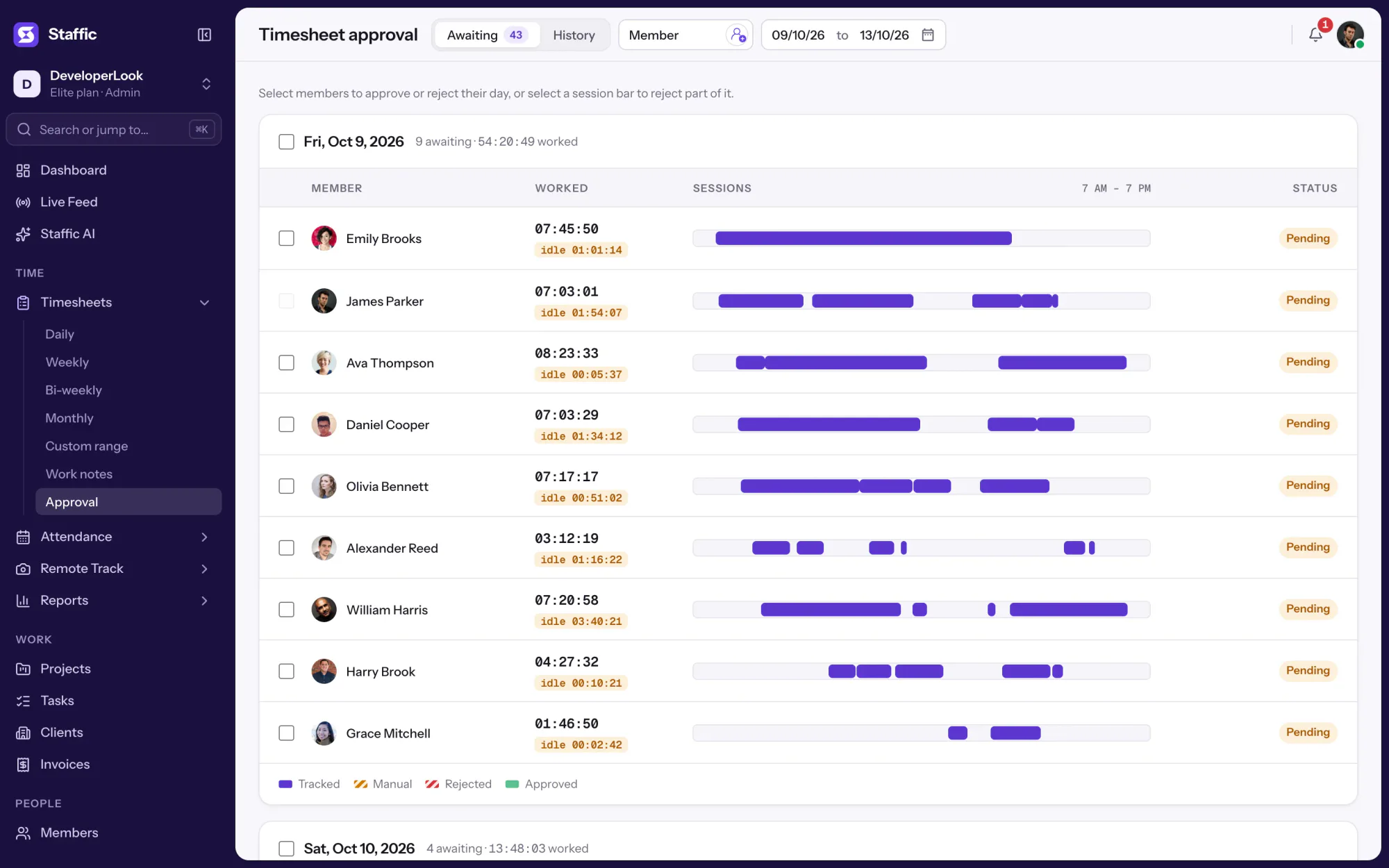Click the member filter person icon
The width and height of the screenshot is (1389, 868).
pos(738,35)
